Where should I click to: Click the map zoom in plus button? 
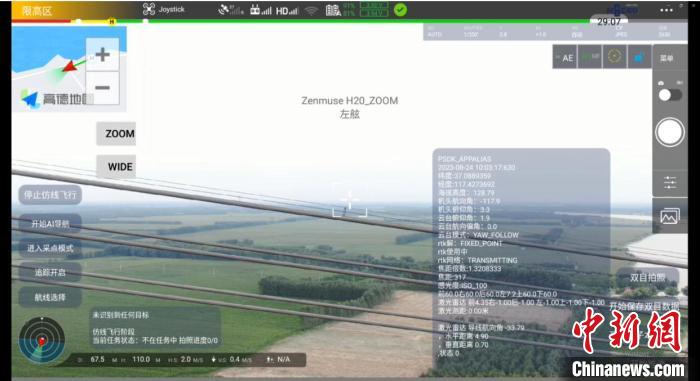click(103, 54)
